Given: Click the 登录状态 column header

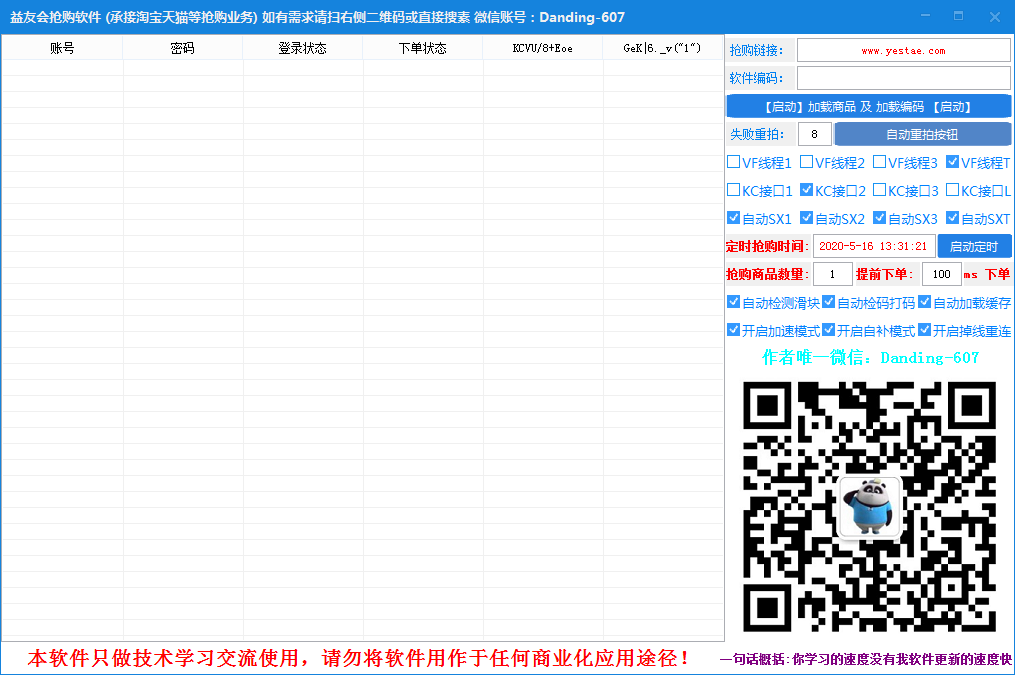Looking at the screenshot, I should [302, 48].
